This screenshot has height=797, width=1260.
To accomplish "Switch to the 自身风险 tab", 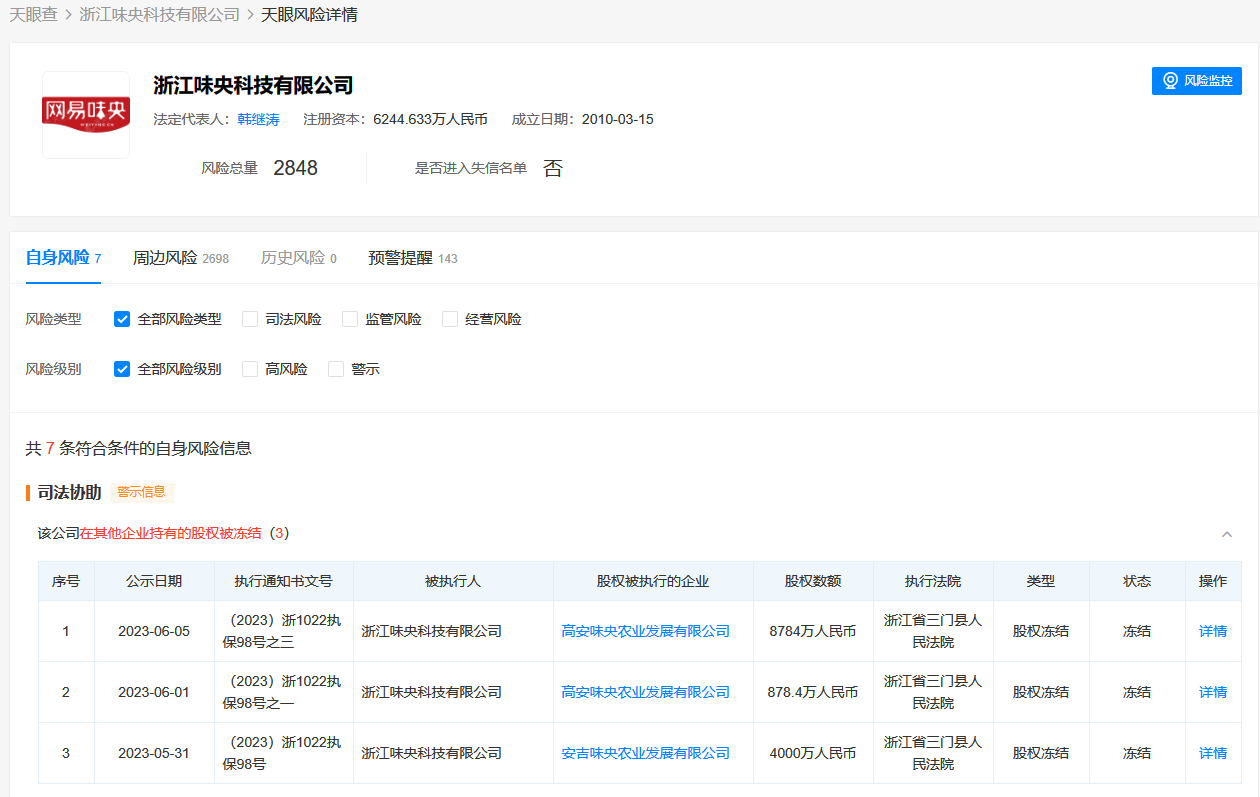I will click(64, 258).
